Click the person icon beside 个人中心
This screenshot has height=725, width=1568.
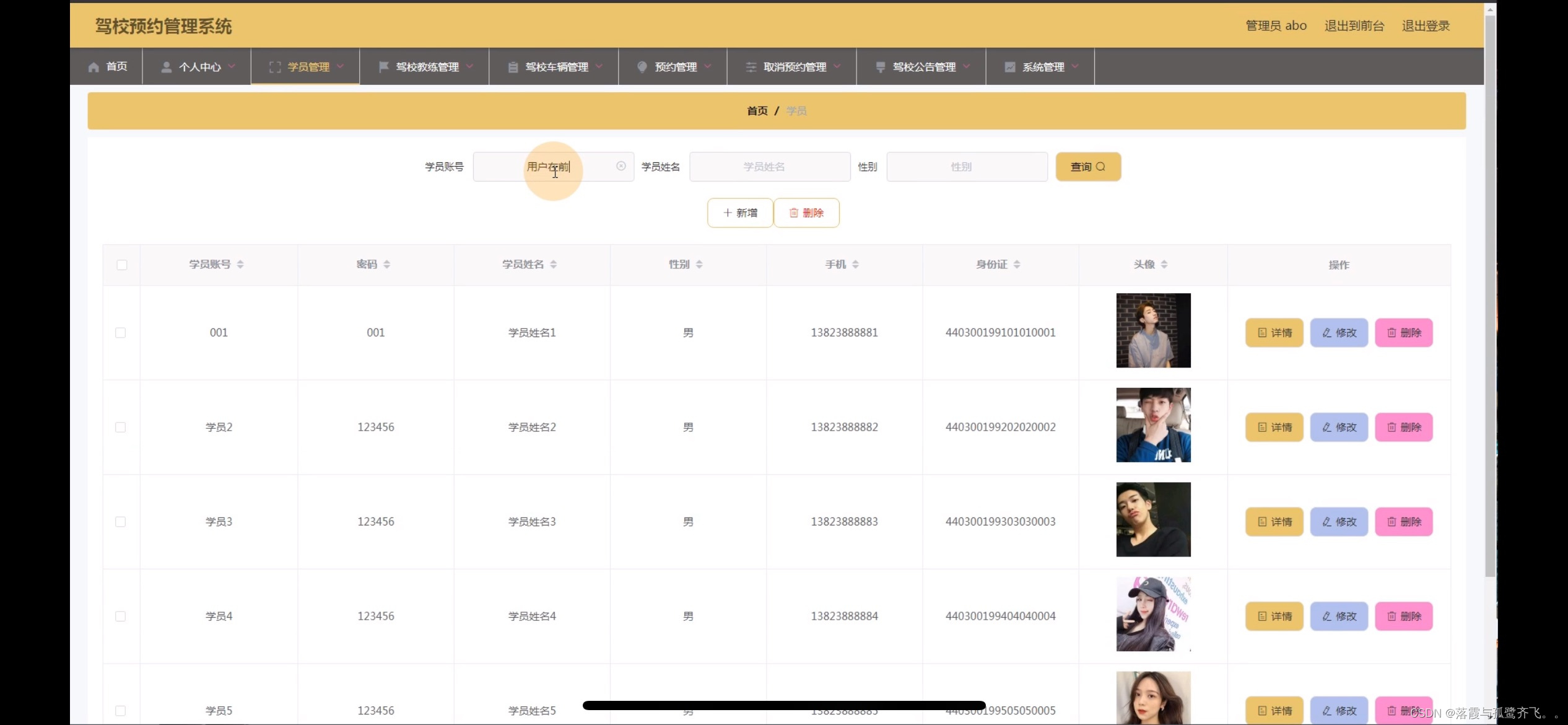point(166,67)
